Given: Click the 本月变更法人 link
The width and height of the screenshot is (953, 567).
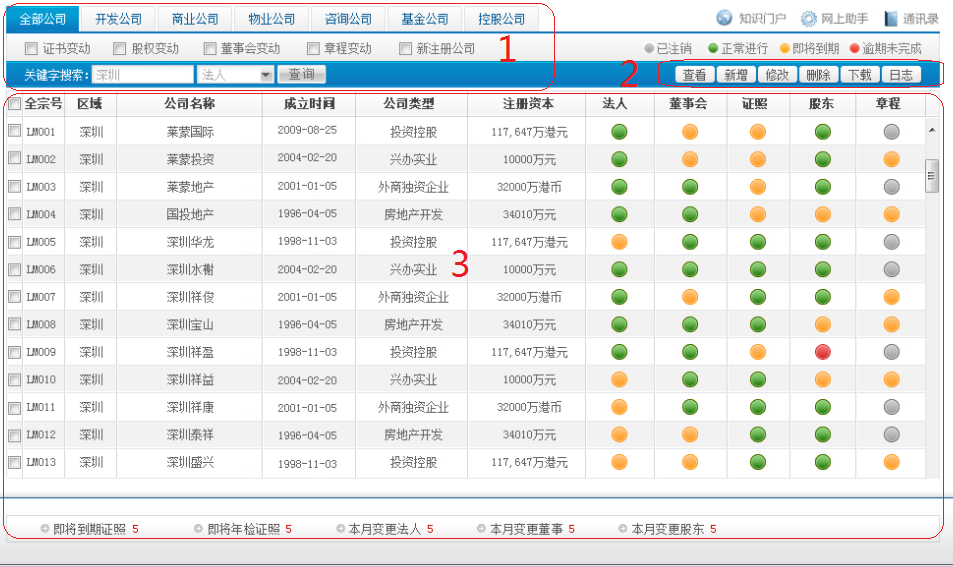Looking at the screenshot, I should (x=385, y=529).
